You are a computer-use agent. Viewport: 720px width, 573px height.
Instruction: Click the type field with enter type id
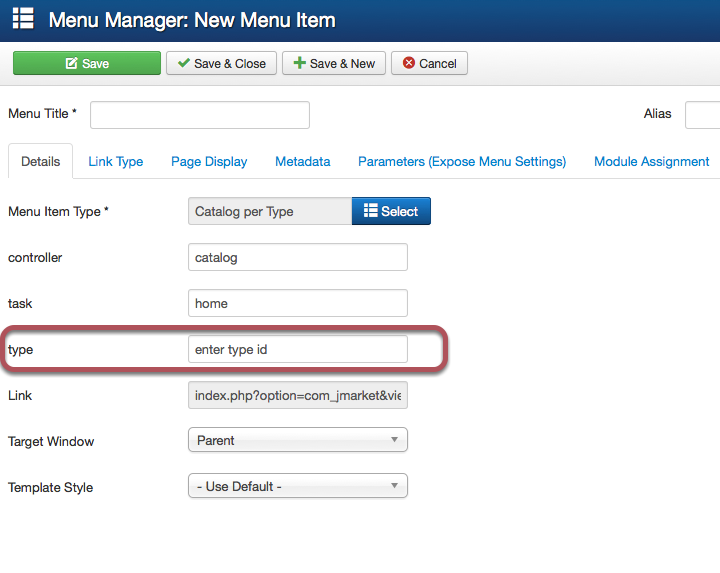[298, 349]
